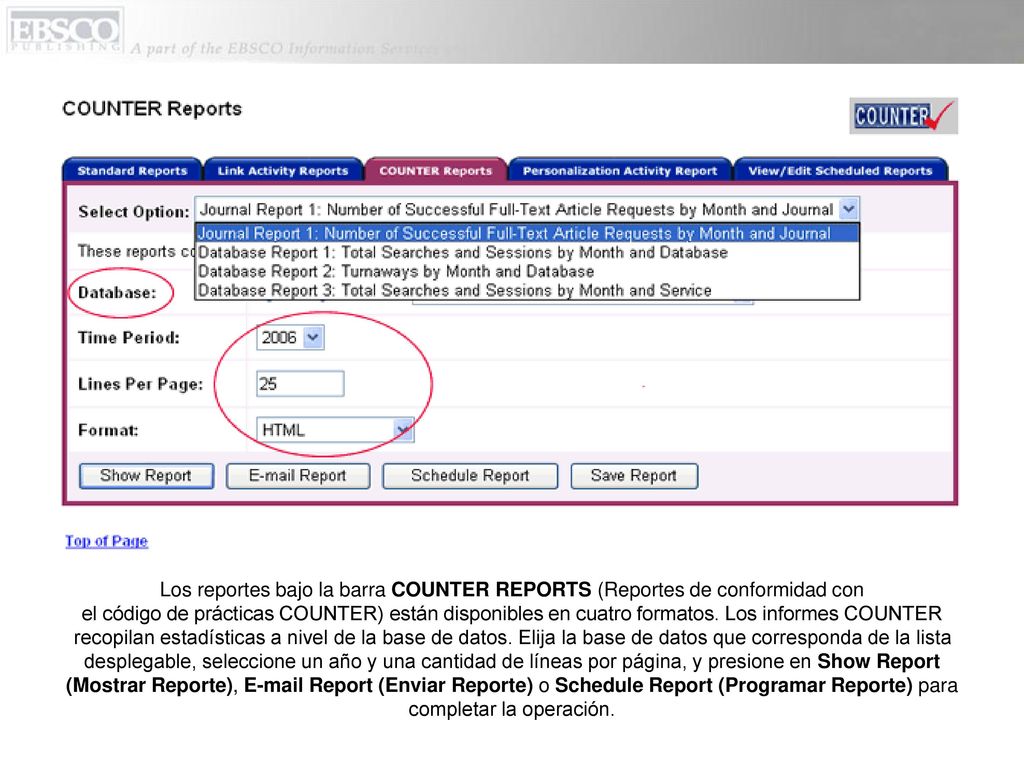Image resolution: width=1024 pixels, height=768 pixels.
Task: Select the COUNTER Reports tab
Action: click(x=436, y=170)
